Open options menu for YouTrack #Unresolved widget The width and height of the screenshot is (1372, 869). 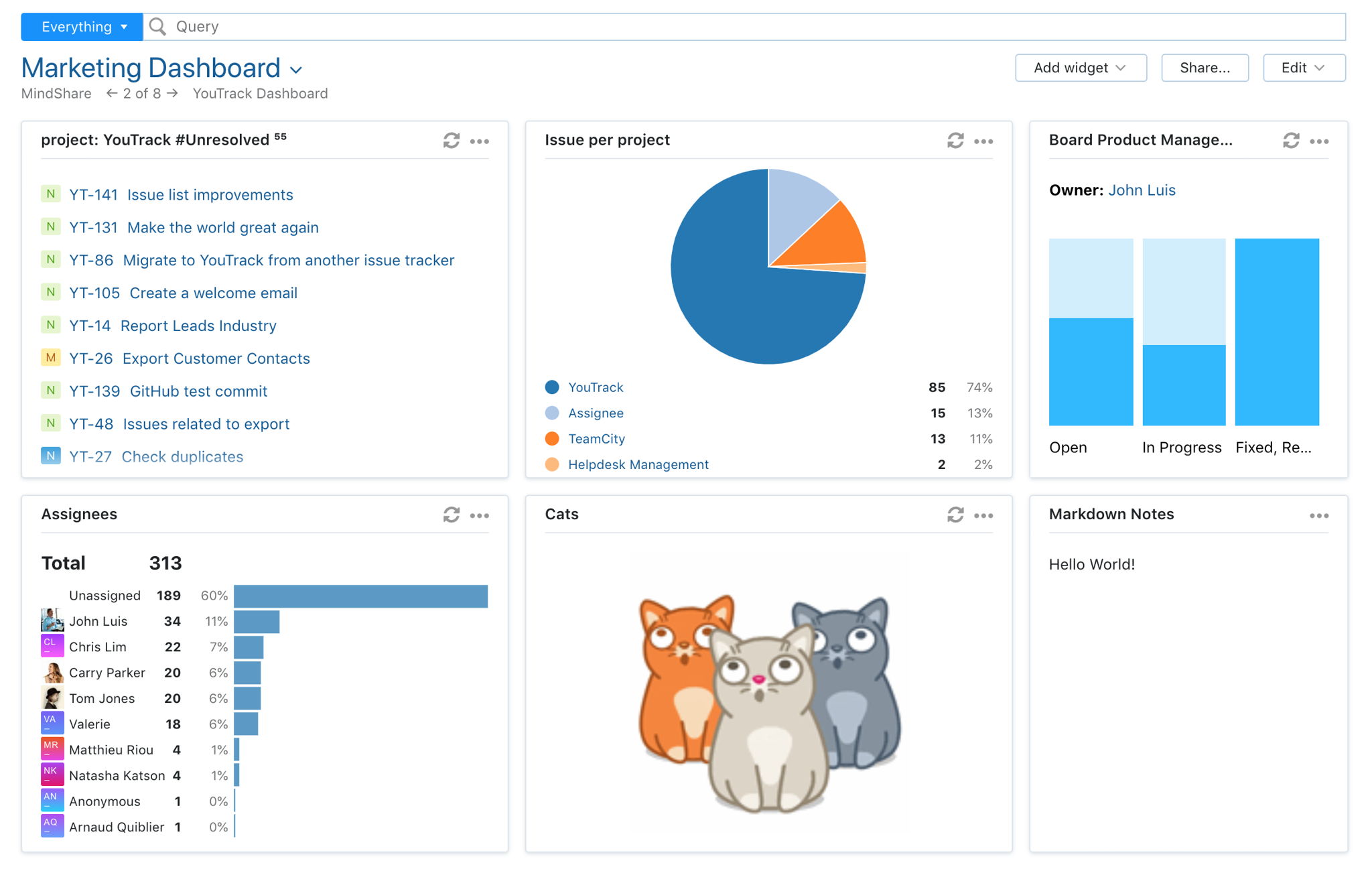(x=480, y=141)
